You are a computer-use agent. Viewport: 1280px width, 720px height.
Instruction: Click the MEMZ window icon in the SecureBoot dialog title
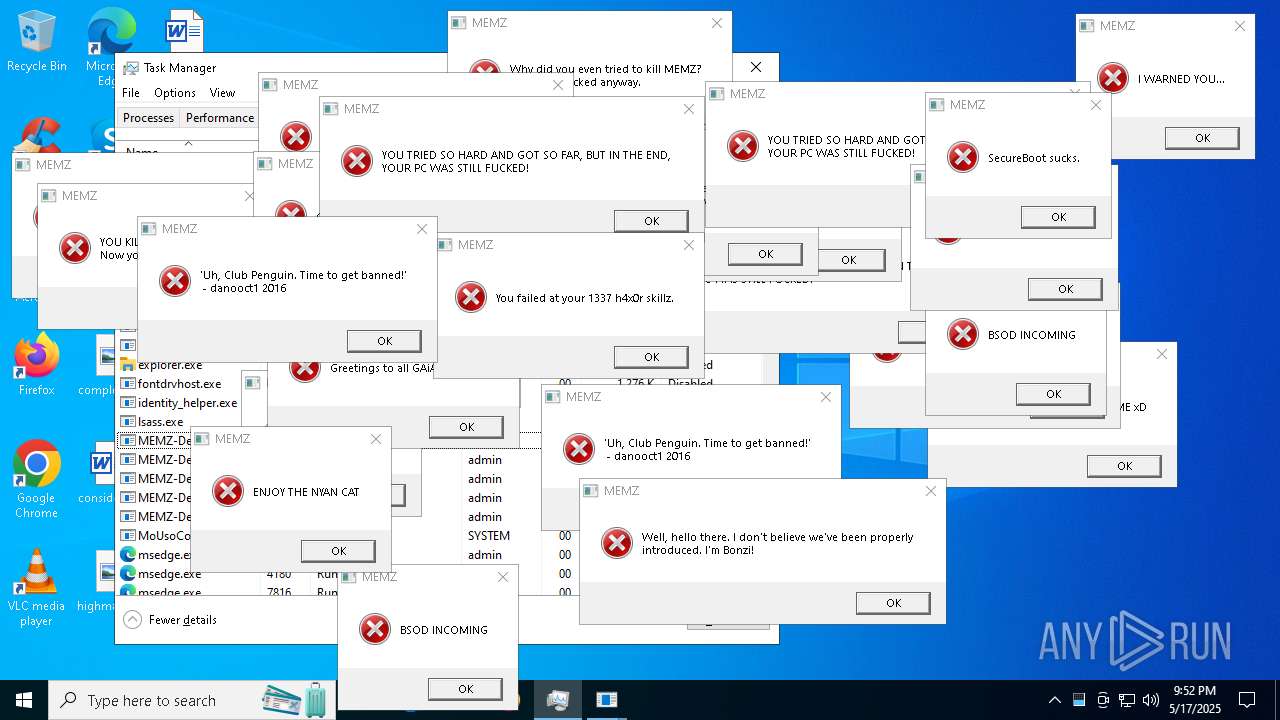point(937,105)
